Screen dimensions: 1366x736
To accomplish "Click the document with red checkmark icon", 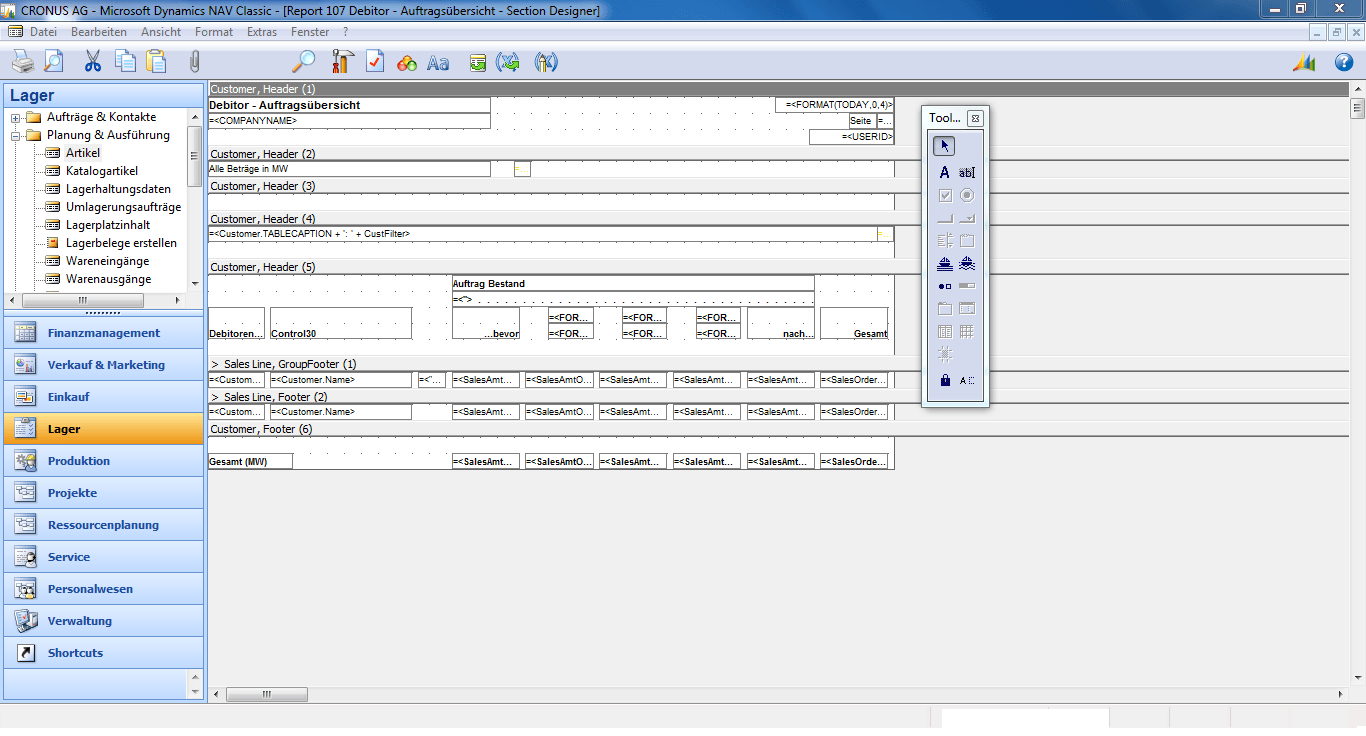I will click(x=375, y=62).
